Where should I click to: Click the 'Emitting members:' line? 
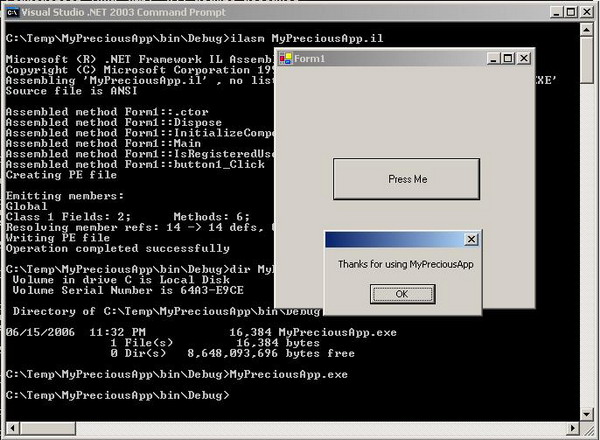(x=65, y=196)
